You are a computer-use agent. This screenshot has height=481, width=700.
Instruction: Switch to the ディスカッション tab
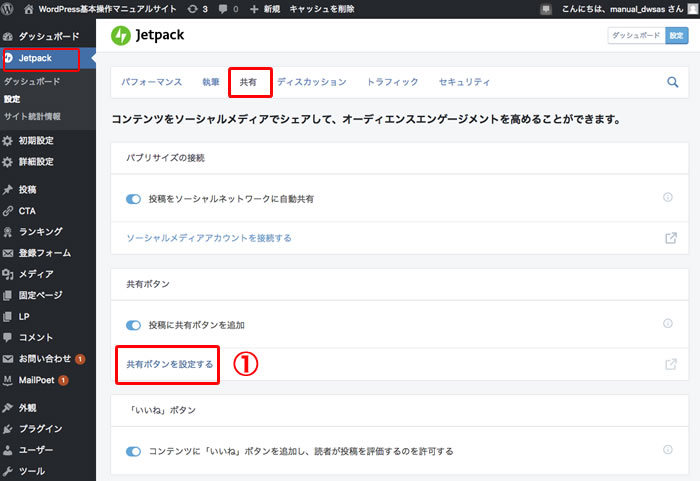pos(312,82)
